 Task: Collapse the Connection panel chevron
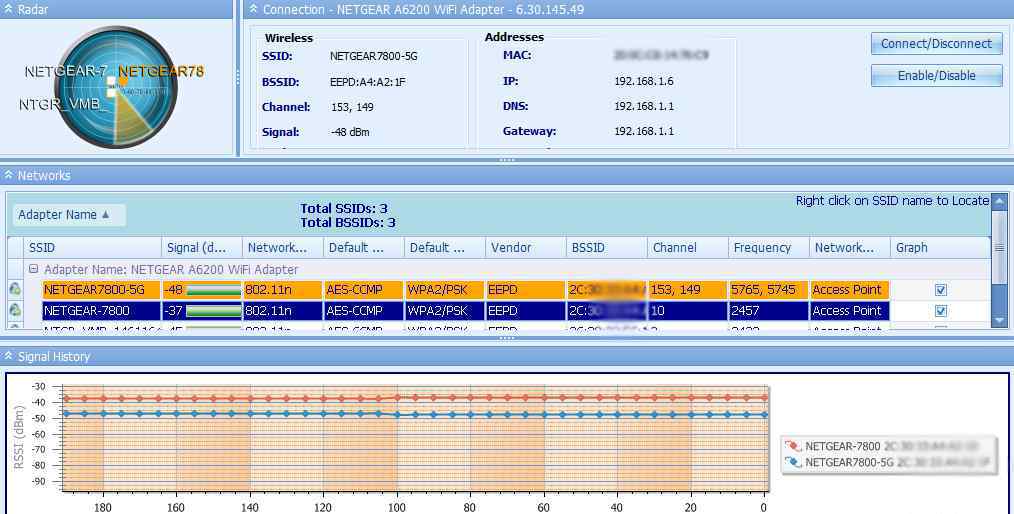tap(254, 9)
